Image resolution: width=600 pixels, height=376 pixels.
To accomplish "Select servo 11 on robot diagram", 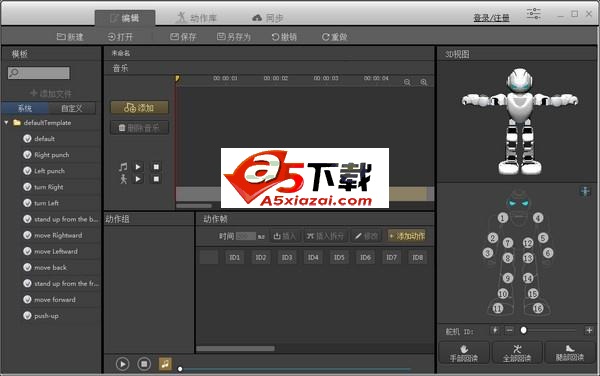I will 497,308.
